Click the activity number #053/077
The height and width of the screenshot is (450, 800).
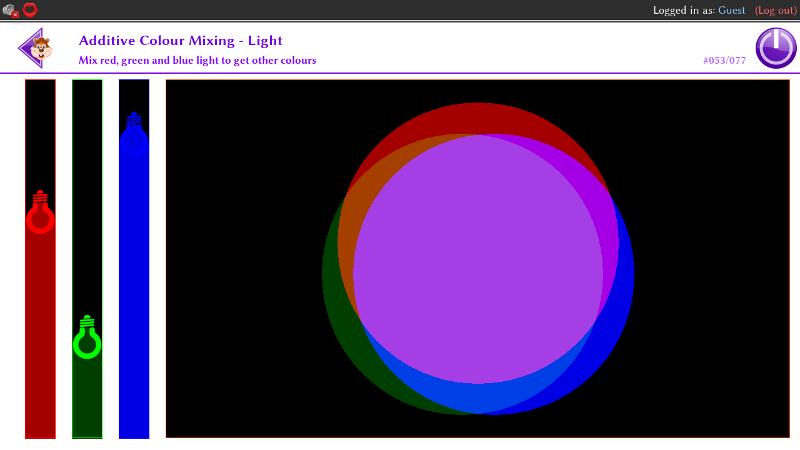pos(724,60)
